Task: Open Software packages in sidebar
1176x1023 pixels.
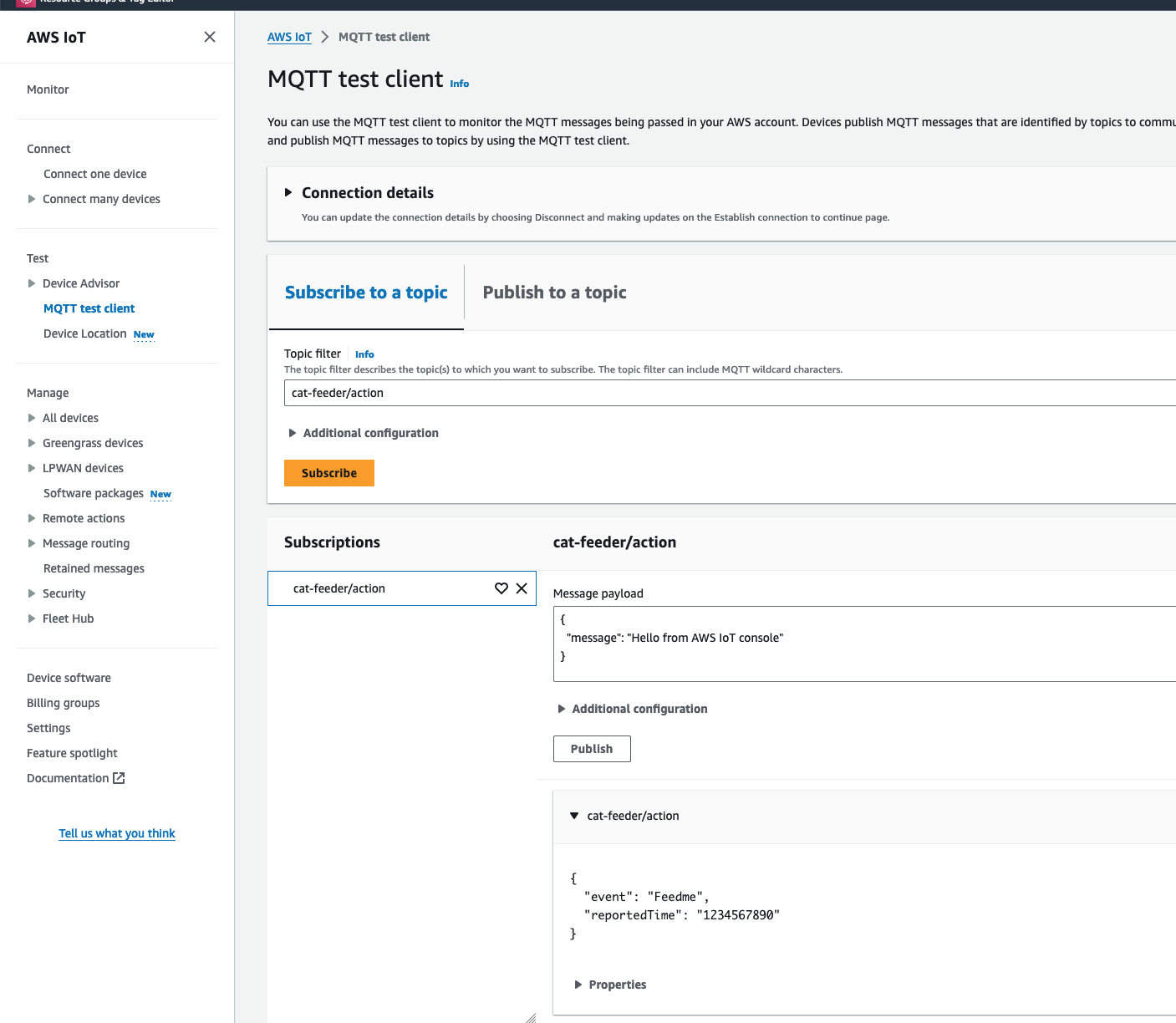Action: tap(94, 493)
